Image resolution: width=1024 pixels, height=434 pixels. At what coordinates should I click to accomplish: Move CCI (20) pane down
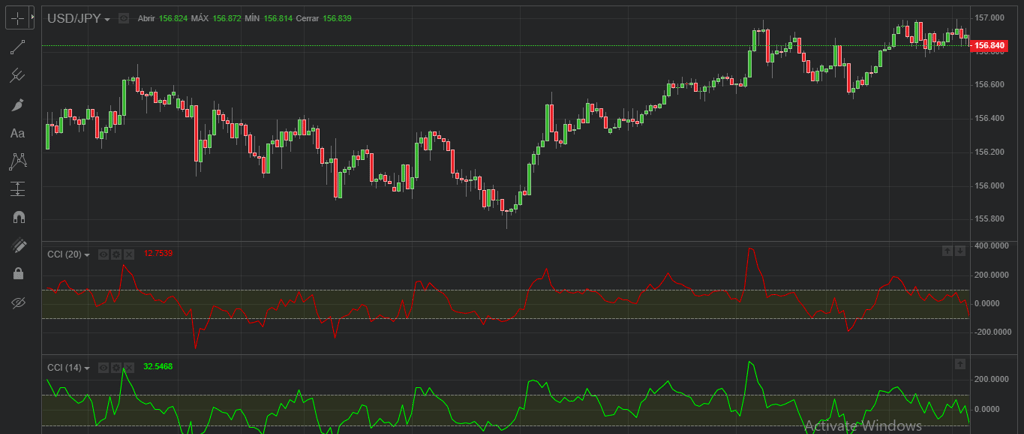click(960, 251)
